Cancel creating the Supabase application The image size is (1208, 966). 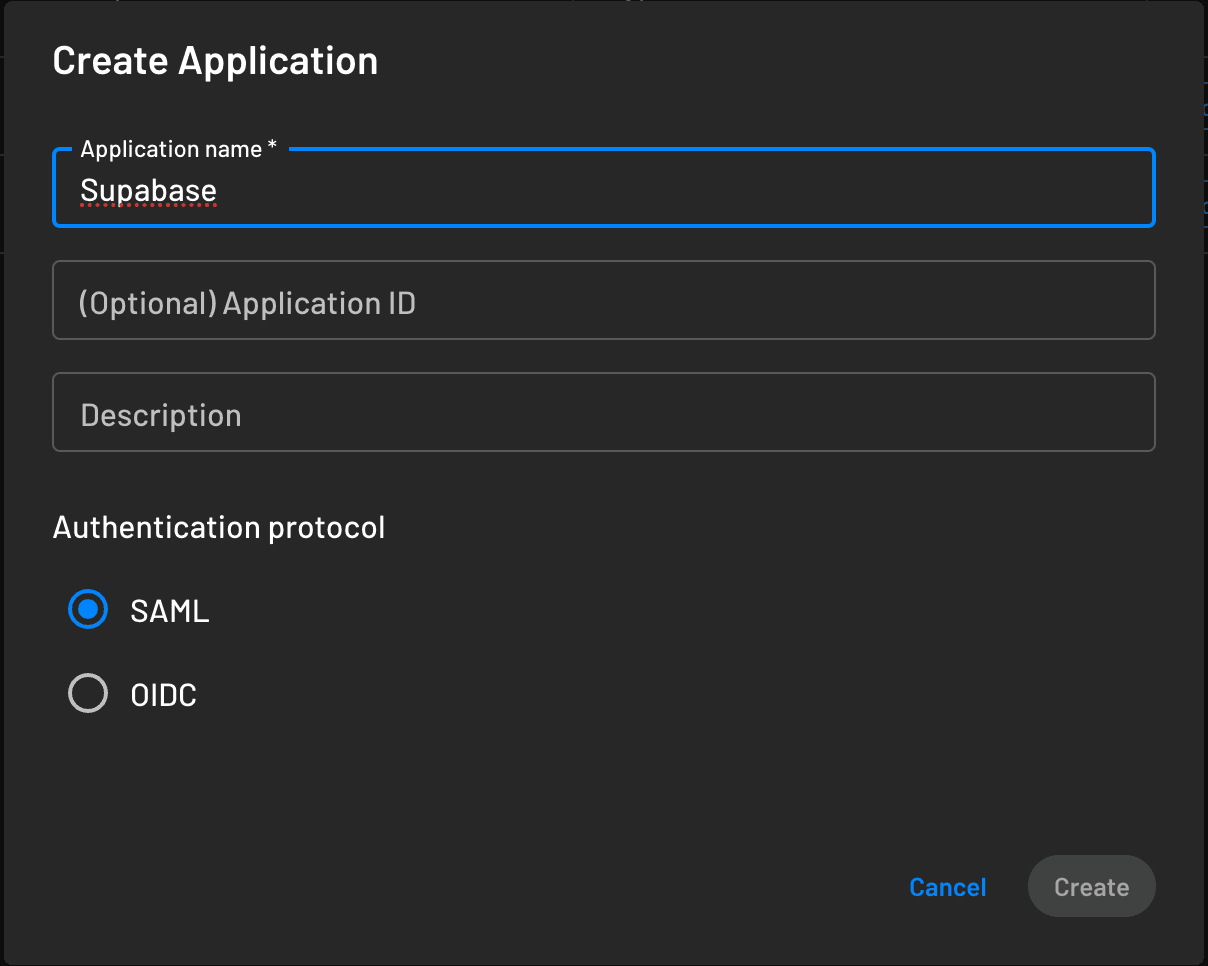point(947,886)
